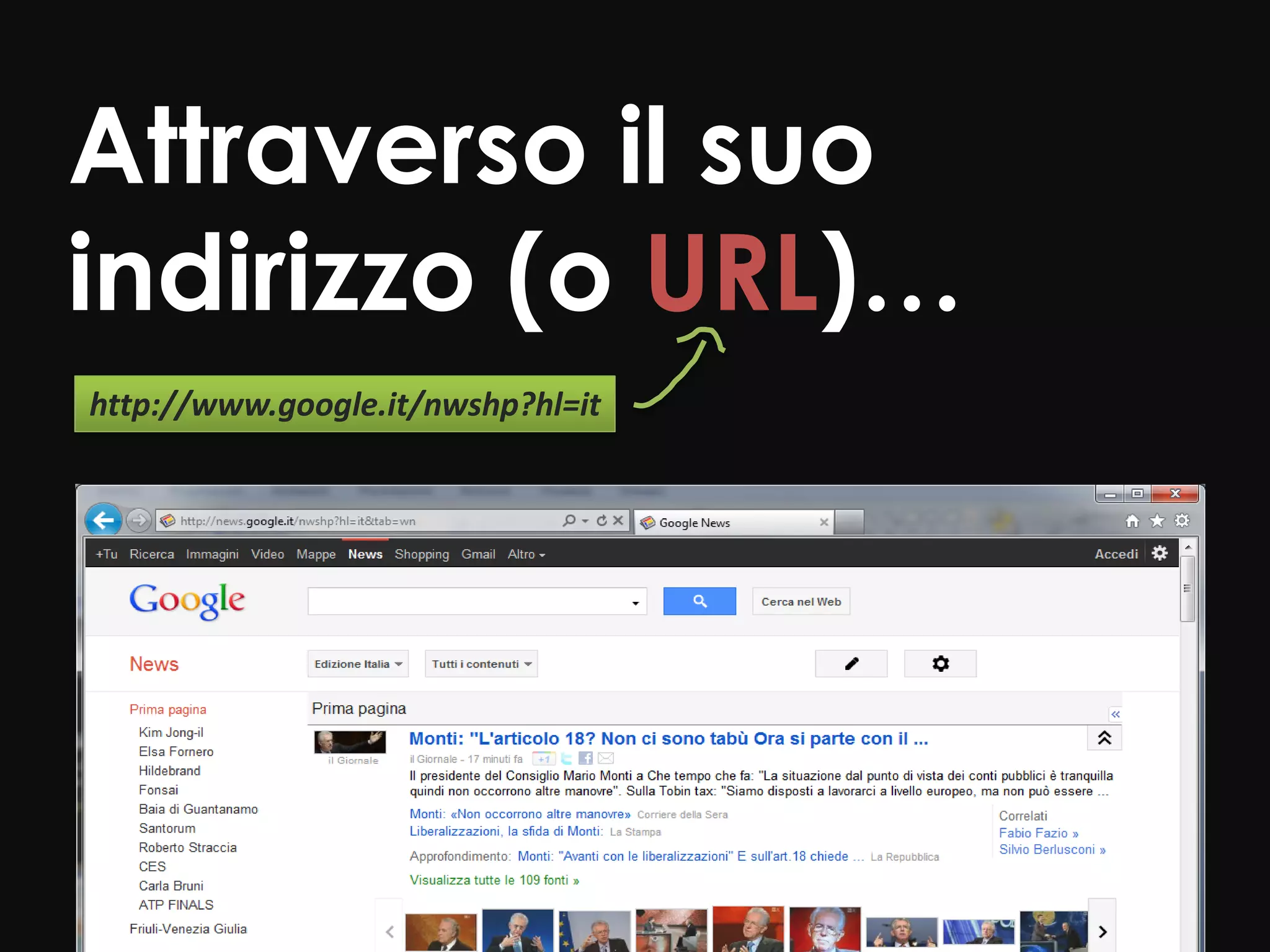
Task: Click the +1 button under headline
Action: [544, 759]
